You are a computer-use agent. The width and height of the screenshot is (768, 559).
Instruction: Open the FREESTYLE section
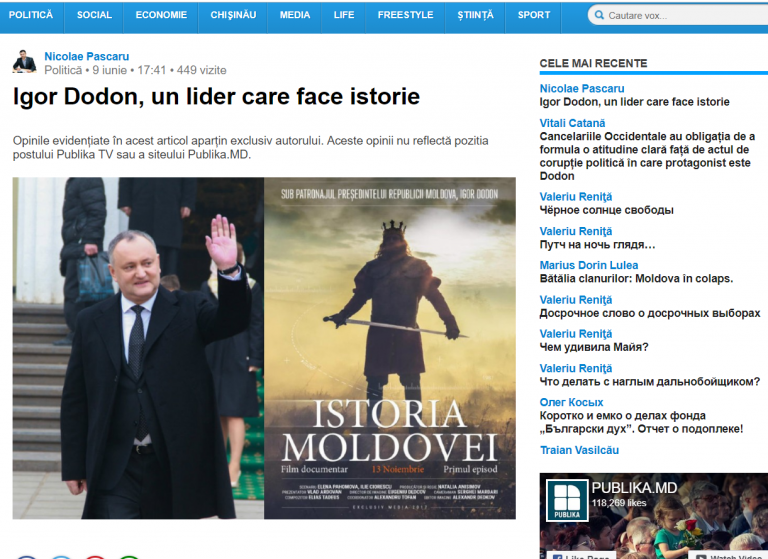(x=406, y=15)
